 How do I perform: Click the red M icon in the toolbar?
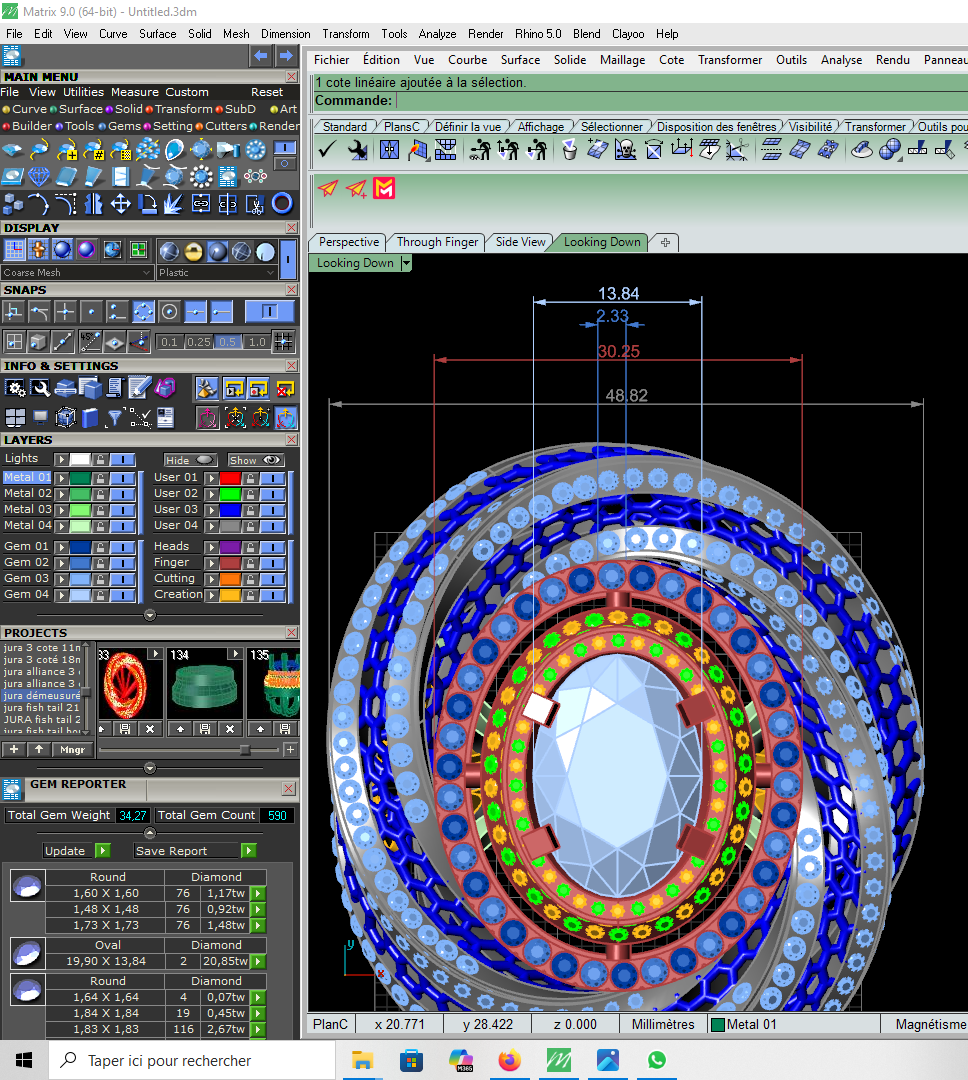[x=384, y=188]
